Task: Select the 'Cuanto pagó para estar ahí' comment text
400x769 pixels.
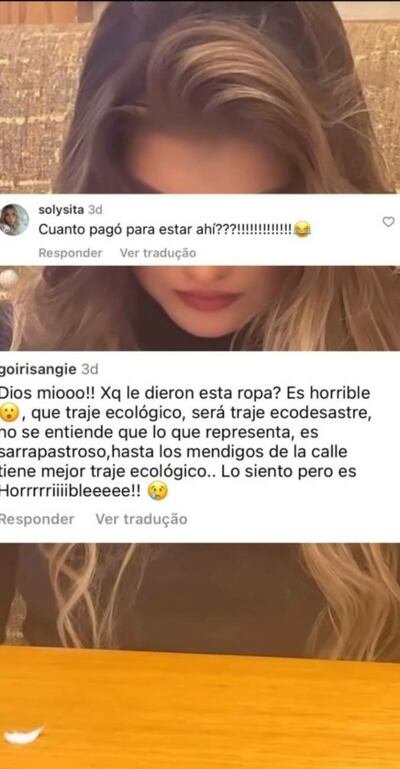Action: pos(174,230)
